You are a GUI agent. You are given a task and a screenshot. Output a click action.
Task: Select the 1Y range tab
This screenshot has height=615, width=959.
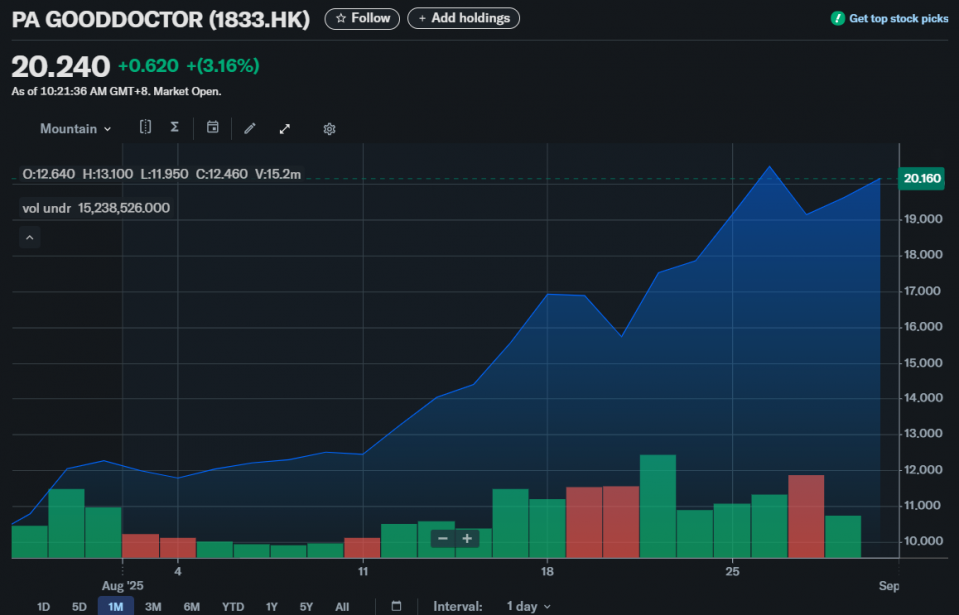(x=272, y=606)
